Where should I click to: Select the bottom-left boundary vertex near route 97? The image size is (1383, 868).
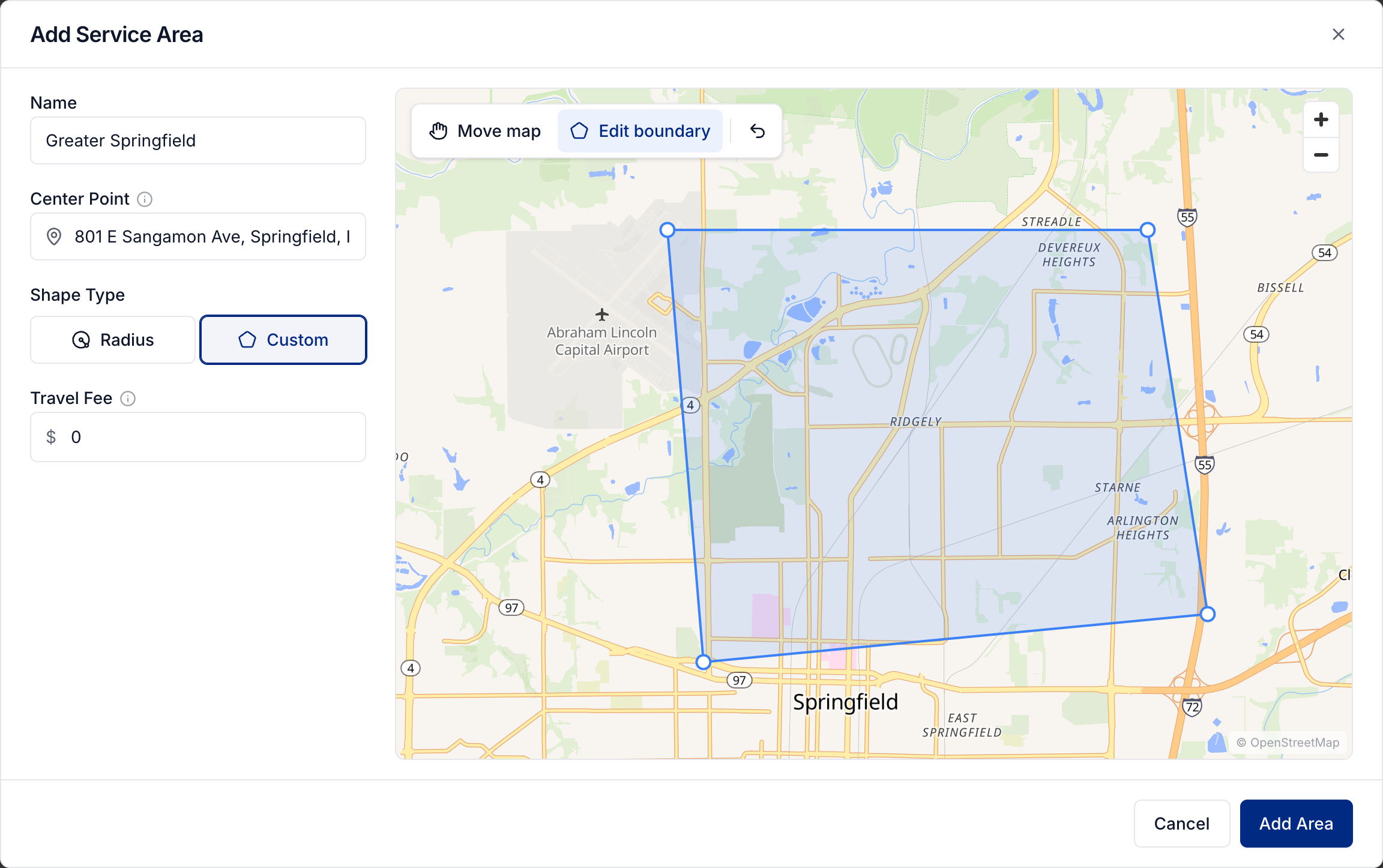click(x=704, y=662)
